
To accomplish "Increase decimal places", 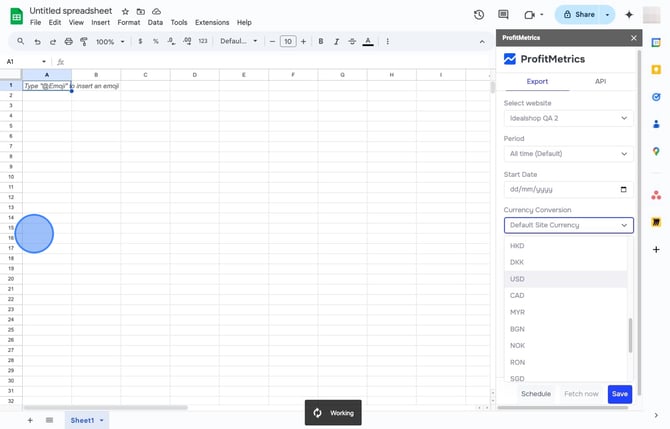I will (x=187, y=41).
